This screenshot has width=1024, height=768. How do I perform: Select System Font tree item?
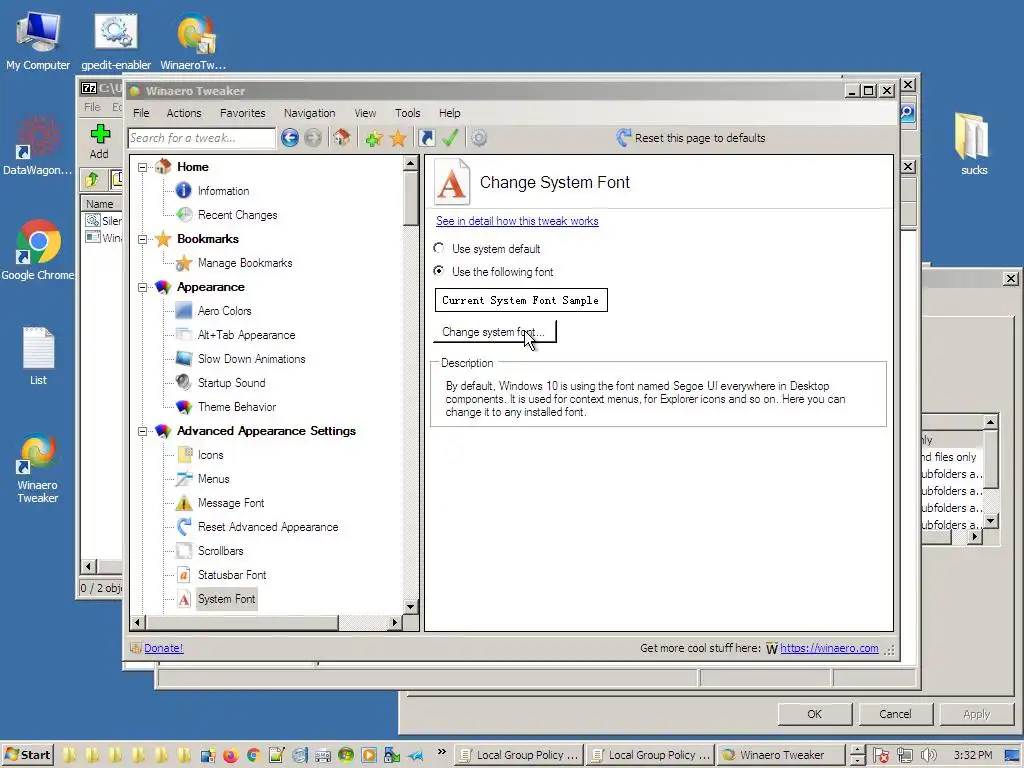tap(226, 599)
